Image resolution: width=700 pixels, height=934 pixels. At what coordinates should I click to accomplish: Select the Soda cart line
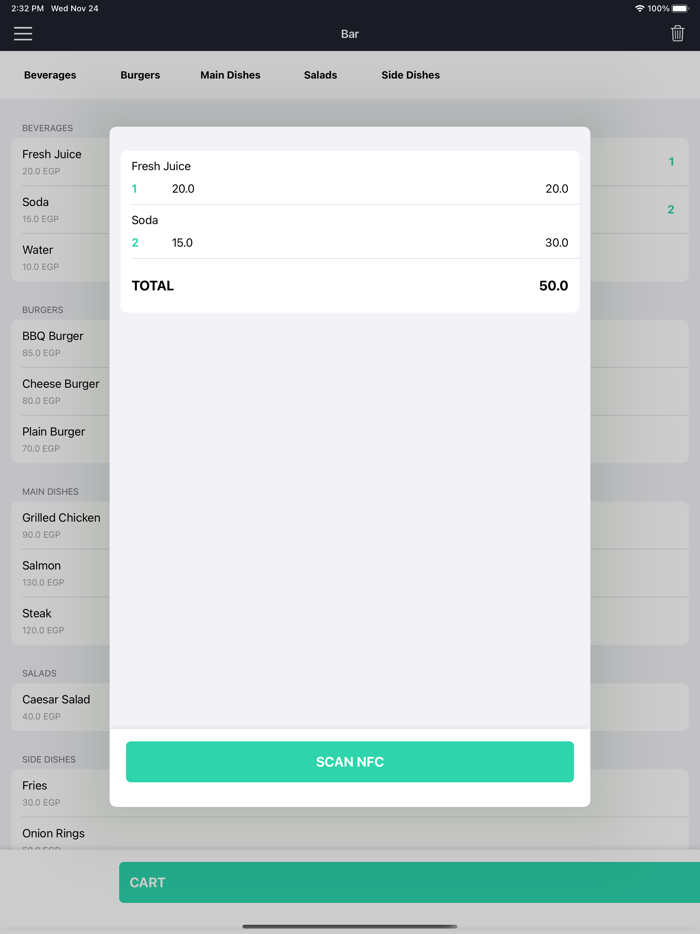350,231
